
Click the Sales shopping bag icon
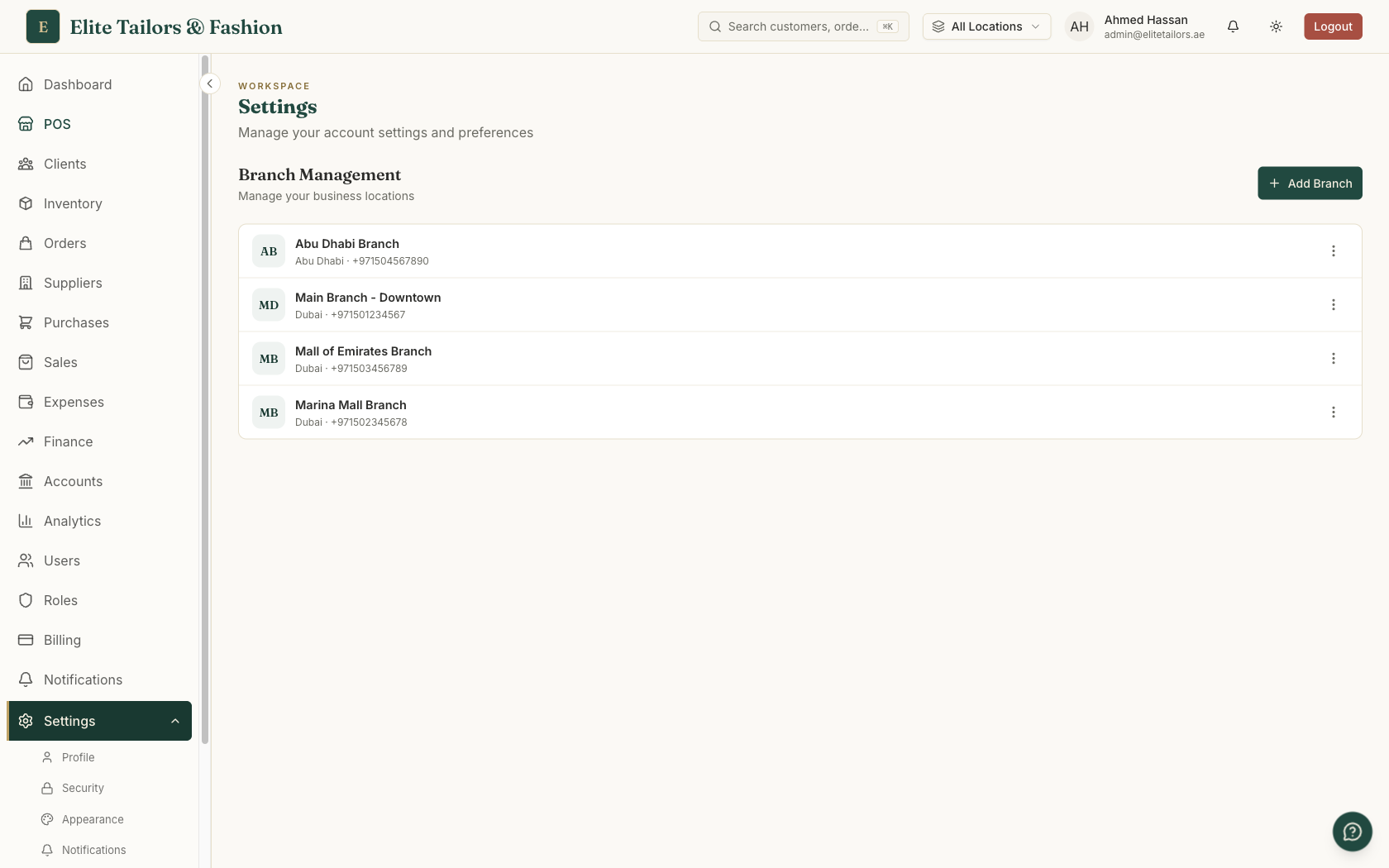click(26, 362)
